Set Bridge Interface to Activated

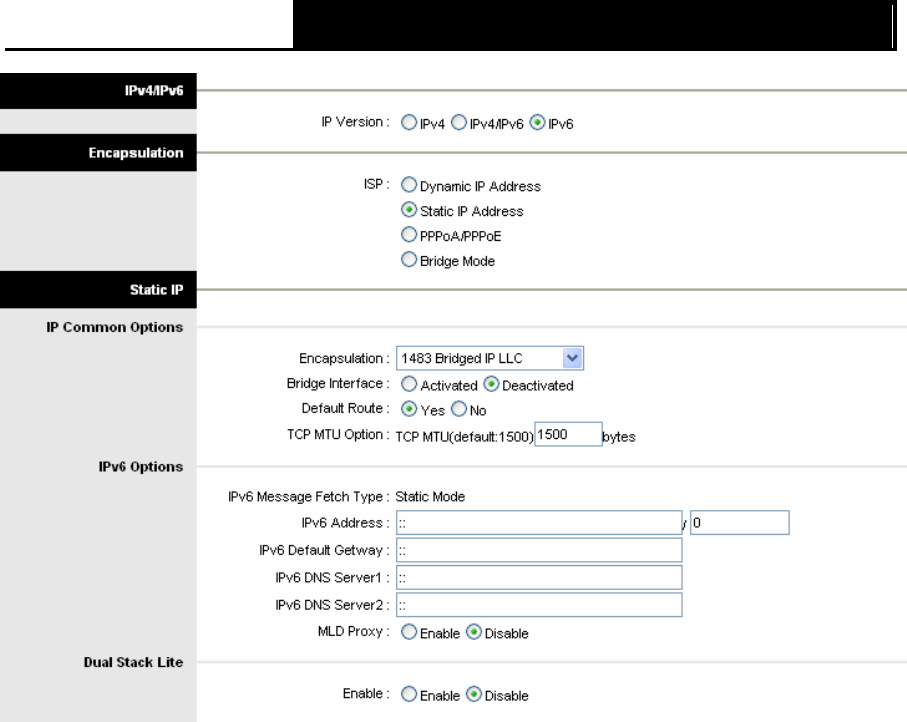(409, 384)
